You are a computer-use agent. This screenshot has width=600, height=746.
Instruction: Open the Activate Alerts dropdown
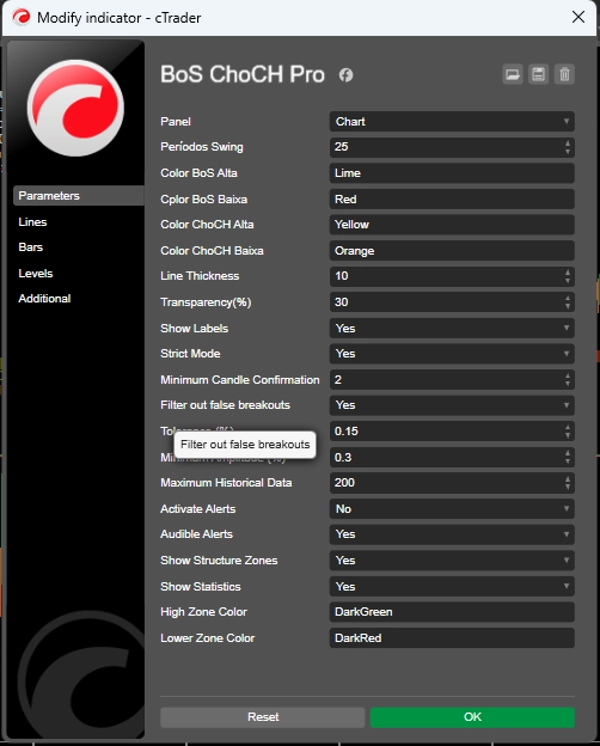pyautogui.click(x=452, y=509)
